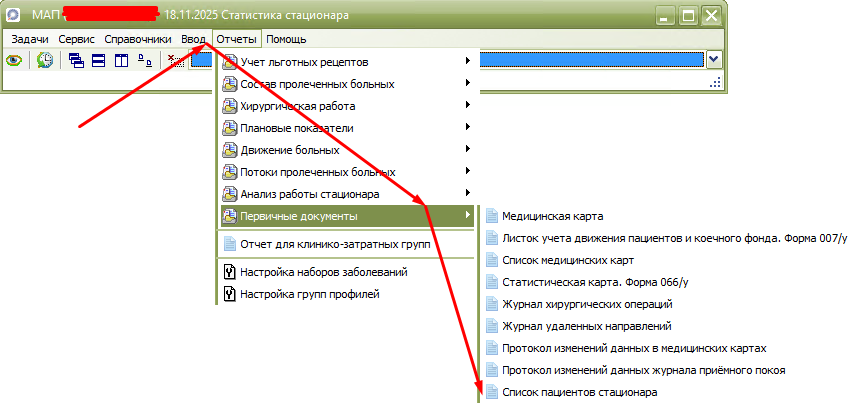This screenshot has height=404, width=865.
Task: Click the arrange icons toolbar button
Action: tap(144, 61)
